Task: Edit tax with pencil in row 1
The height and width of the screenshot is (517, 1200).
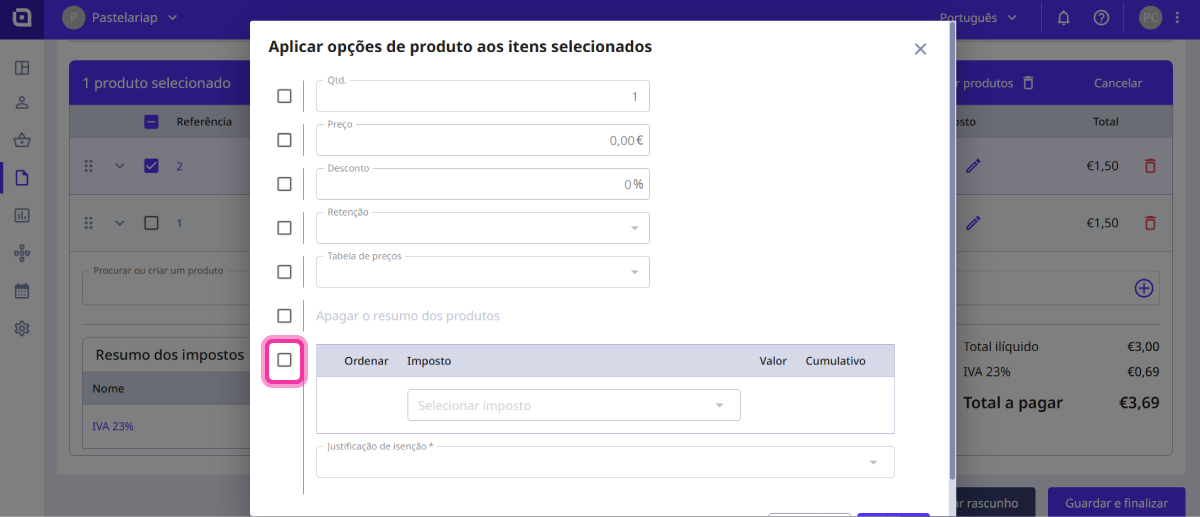Action: click(x=973, y=223)
